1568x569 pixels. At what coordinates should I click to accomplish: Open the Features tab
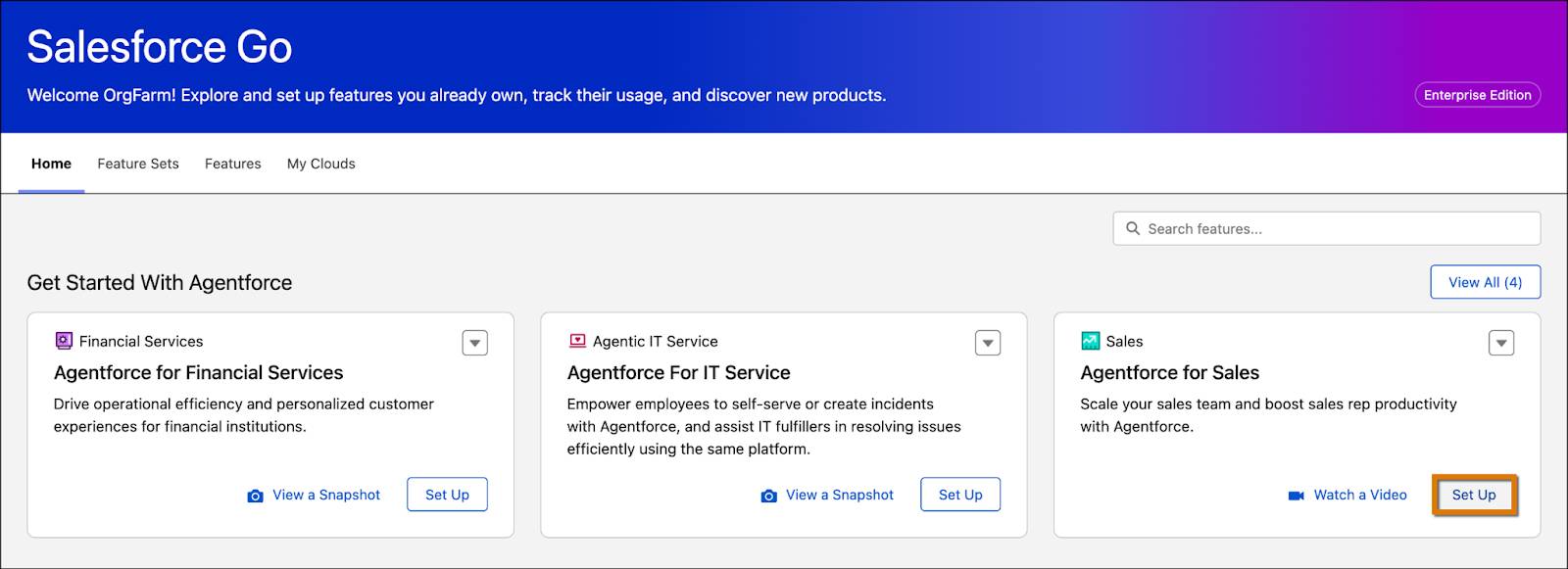click(232, 164)
